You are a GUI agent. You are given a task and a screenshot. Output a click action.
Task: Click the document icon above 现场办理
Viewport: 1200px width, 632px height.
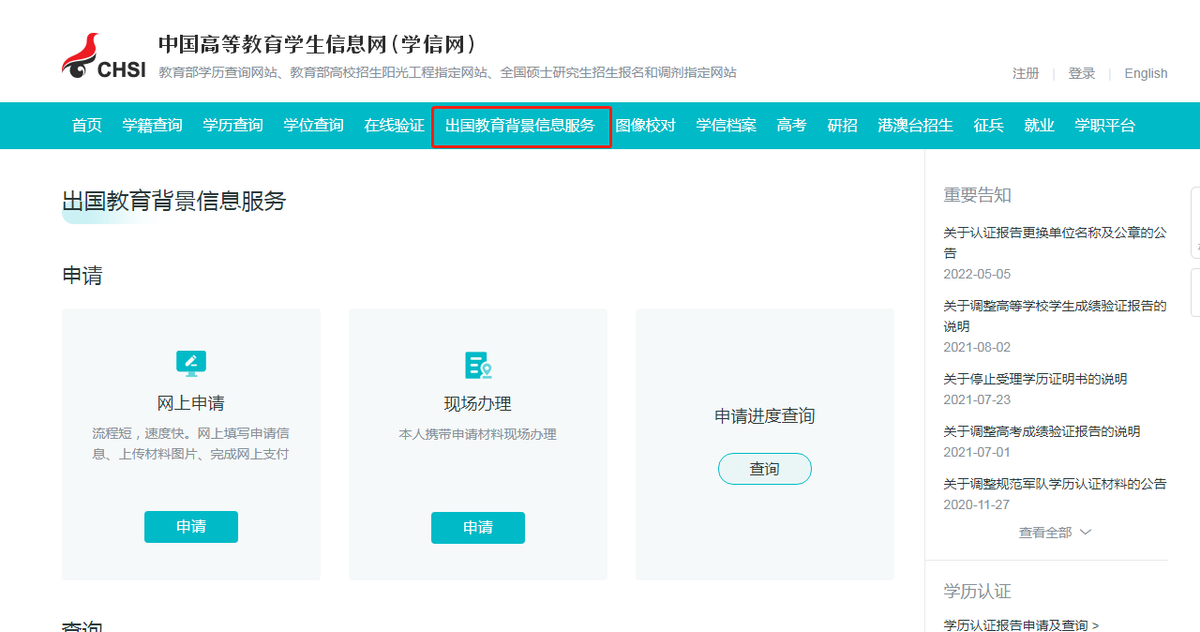tap(478, 363)
